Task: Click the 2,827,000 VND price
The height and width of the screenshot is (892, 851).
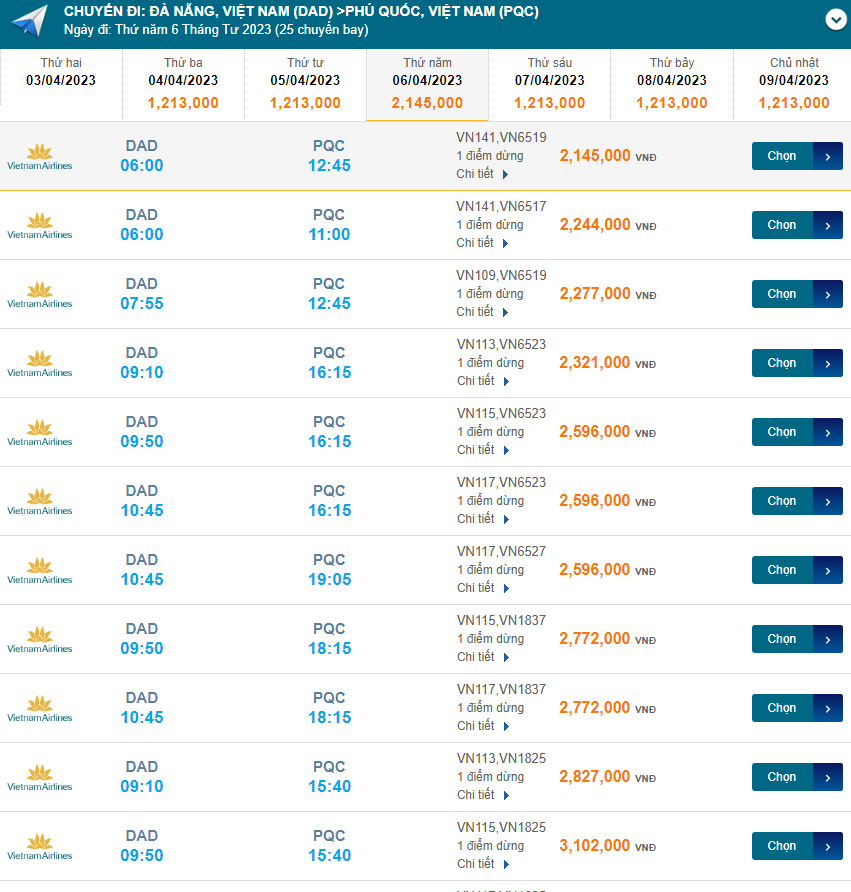Action: tap(595, 777)
